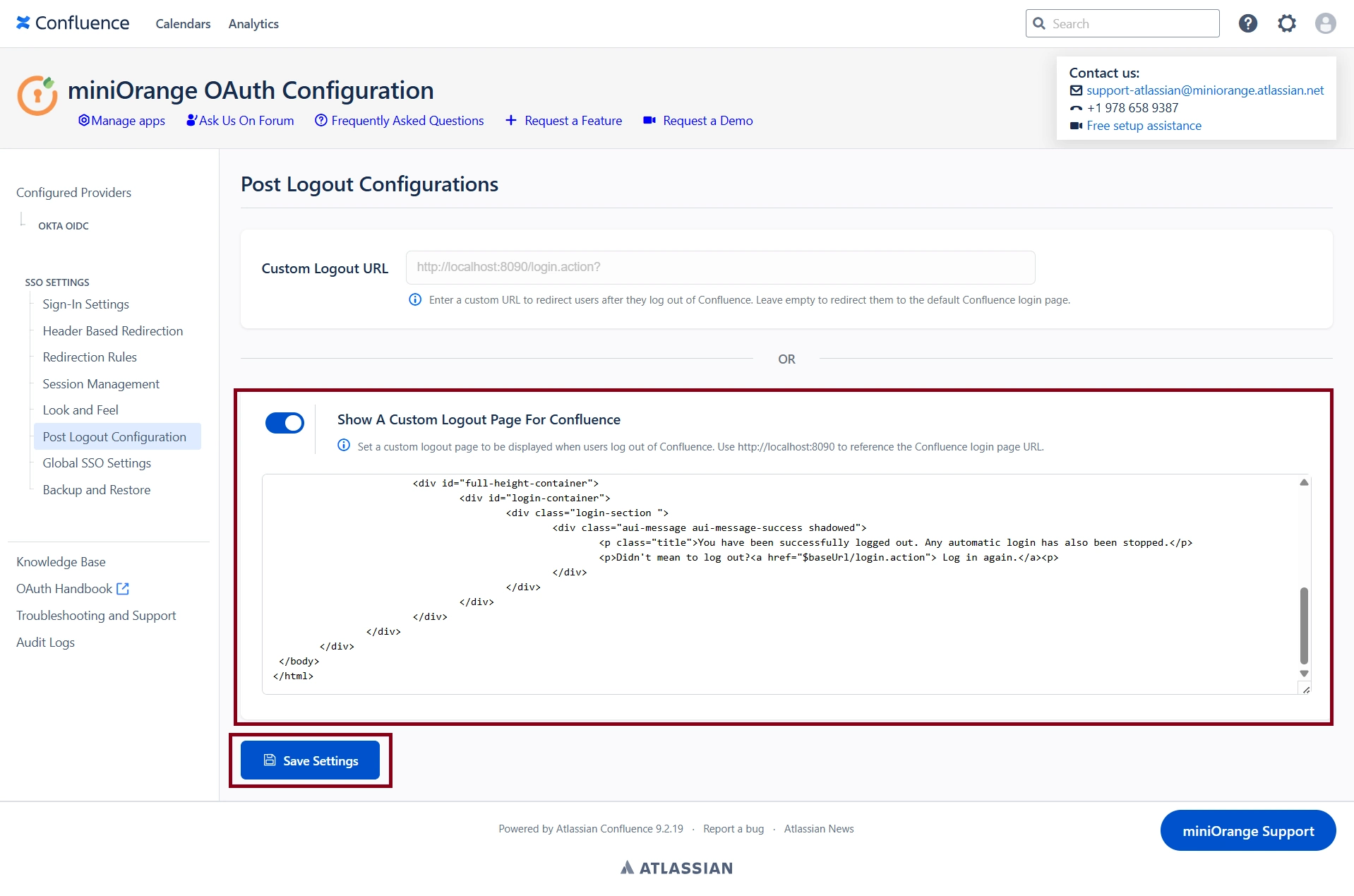Click the Report a bug footer link
Viewport: 1354px width, 896px height.
tap(733, 829)
